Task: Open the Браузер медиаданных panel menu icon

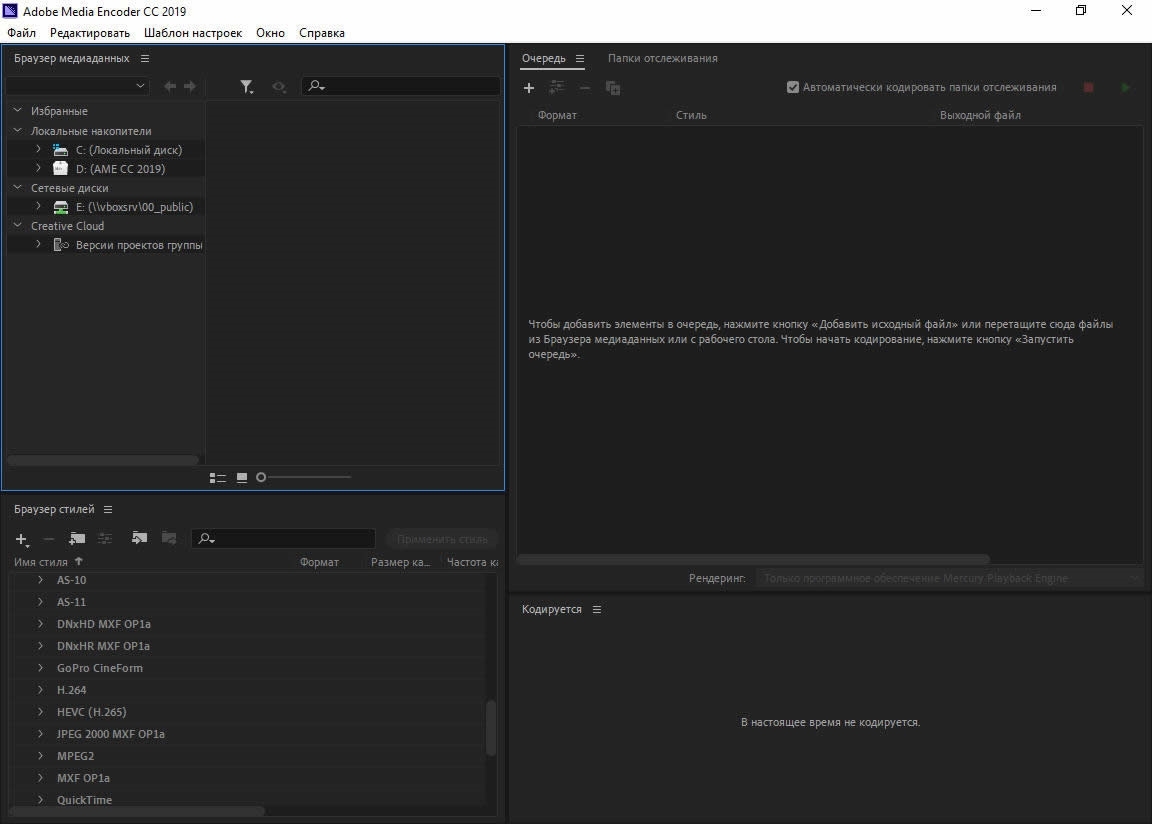Action: 145,59
